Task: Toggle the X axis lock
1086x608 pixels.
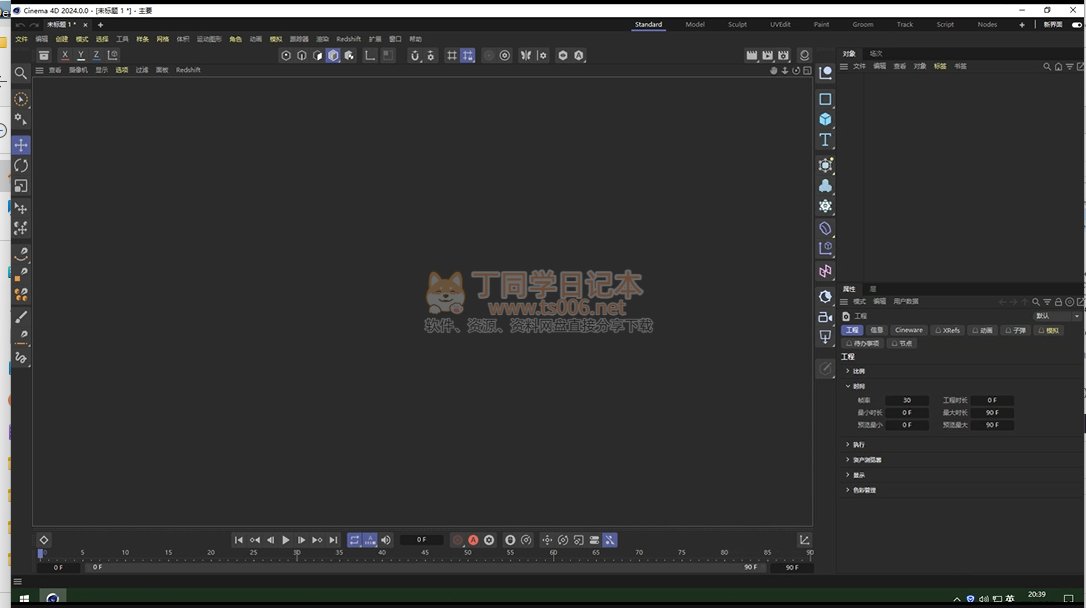Action: click(x=65, y=55)
